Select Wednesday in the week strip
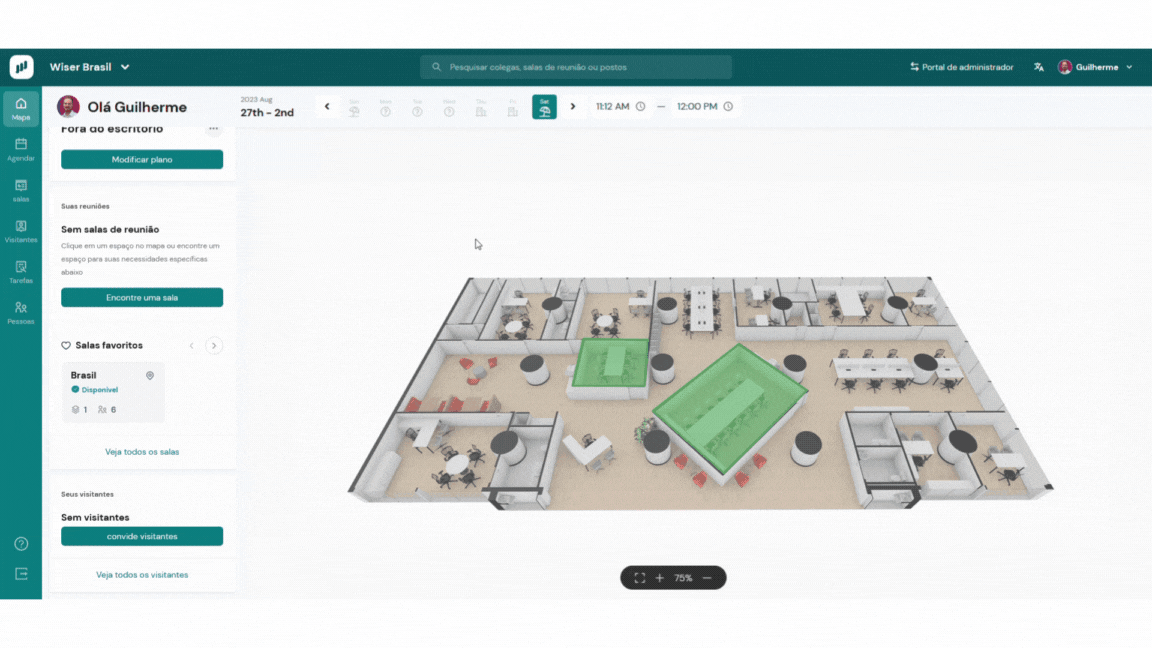Image resolution: width=1152 pixels, height=648 pixels. pyautogui.click(x=449, y=108)
